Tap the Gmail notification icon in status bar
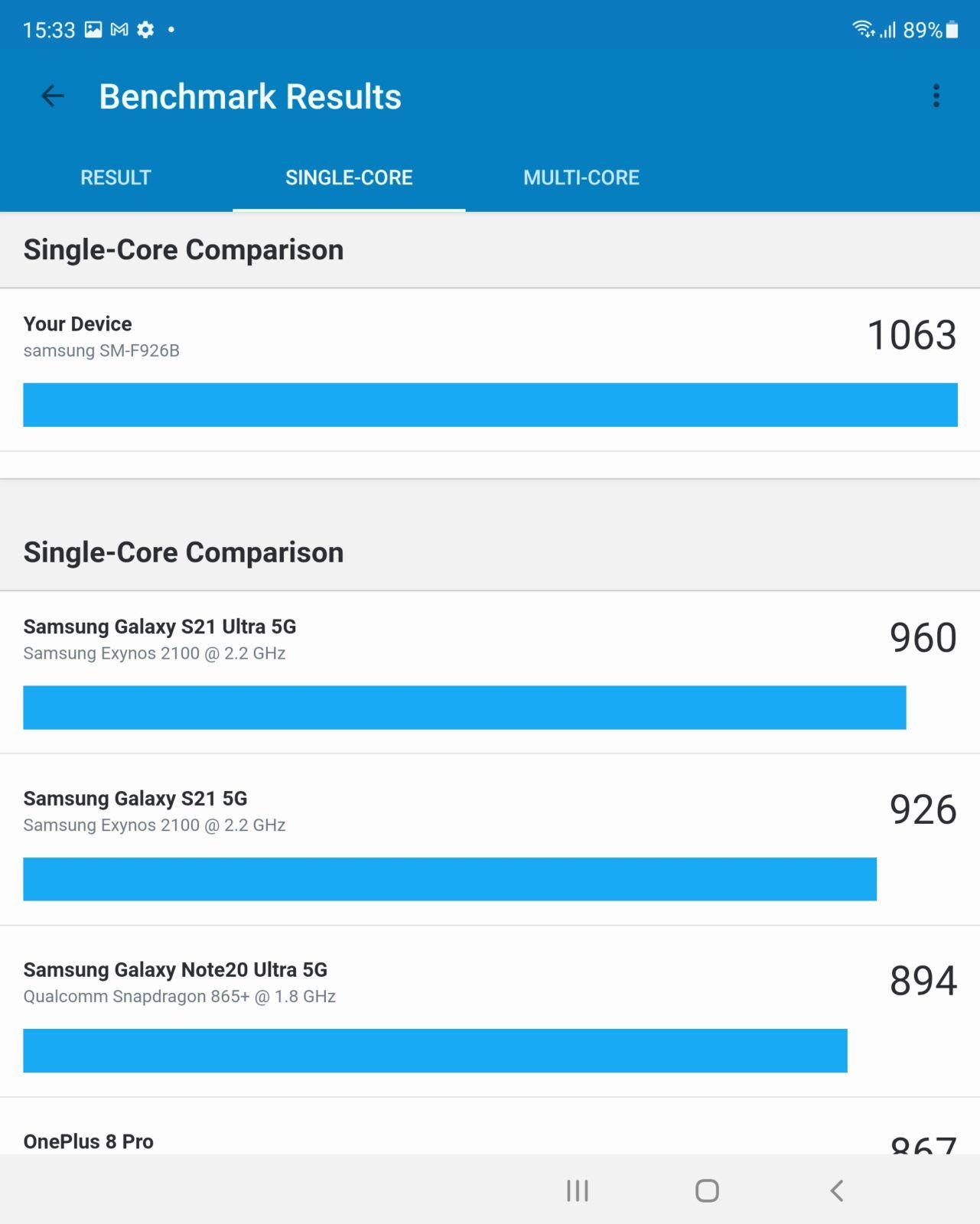Screen dimensions: 980x1224 (119, 30)
